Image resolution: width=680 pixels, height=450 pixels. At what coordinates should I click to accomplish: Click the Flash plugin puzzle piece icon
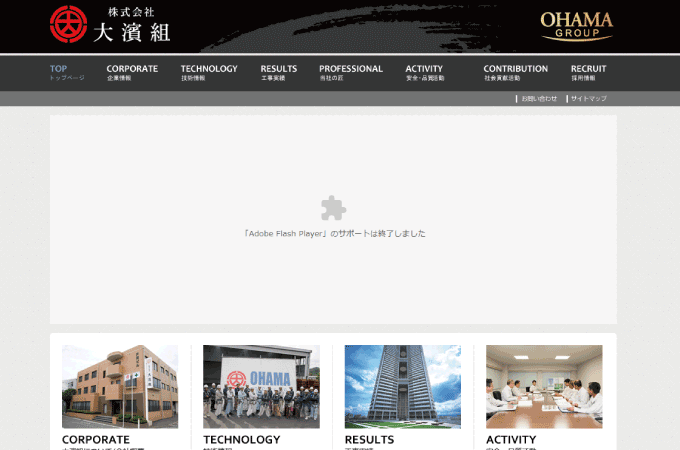pos(333,208)
